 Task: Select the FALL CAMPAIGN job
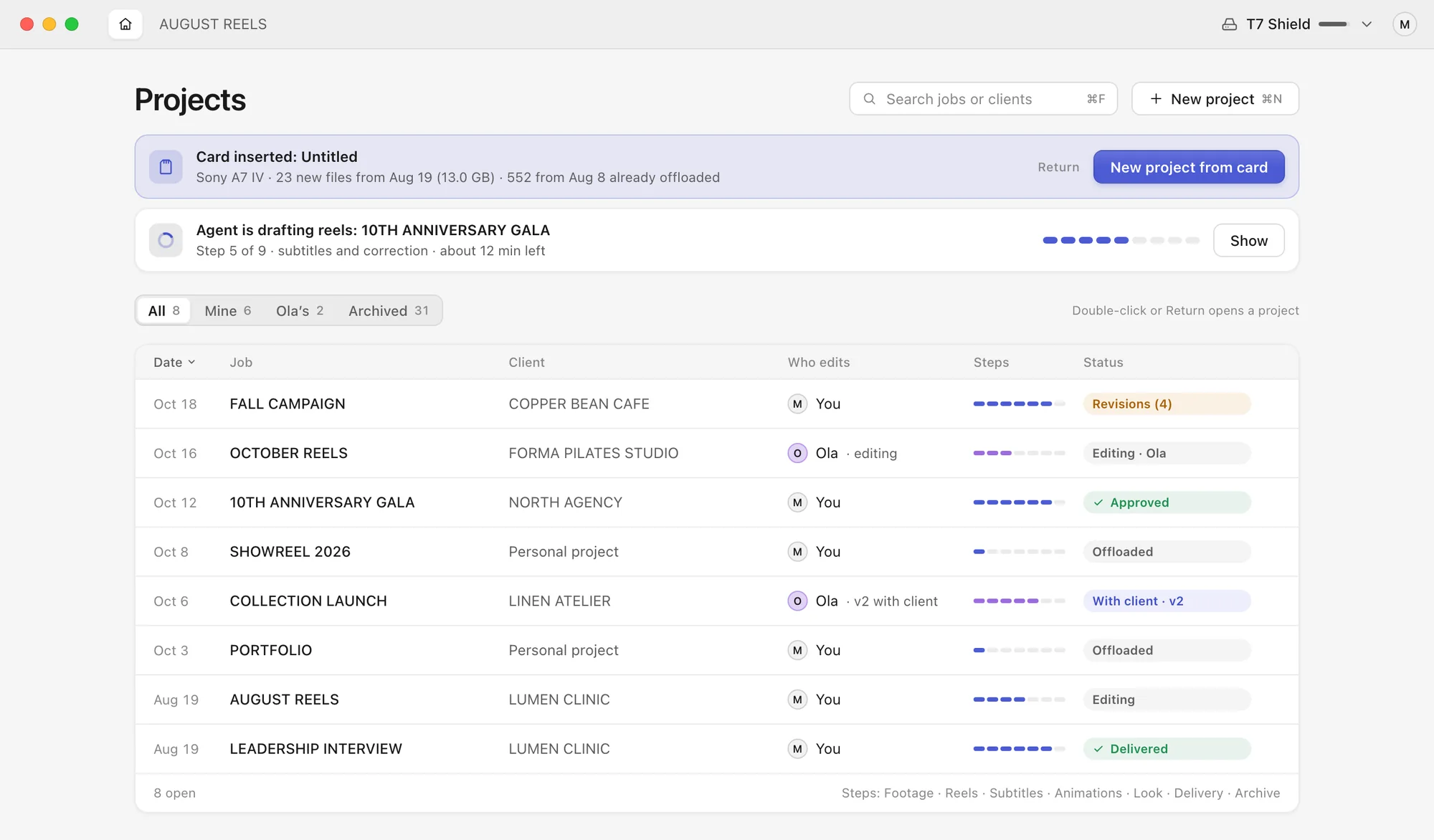click(x=287, y=404)
